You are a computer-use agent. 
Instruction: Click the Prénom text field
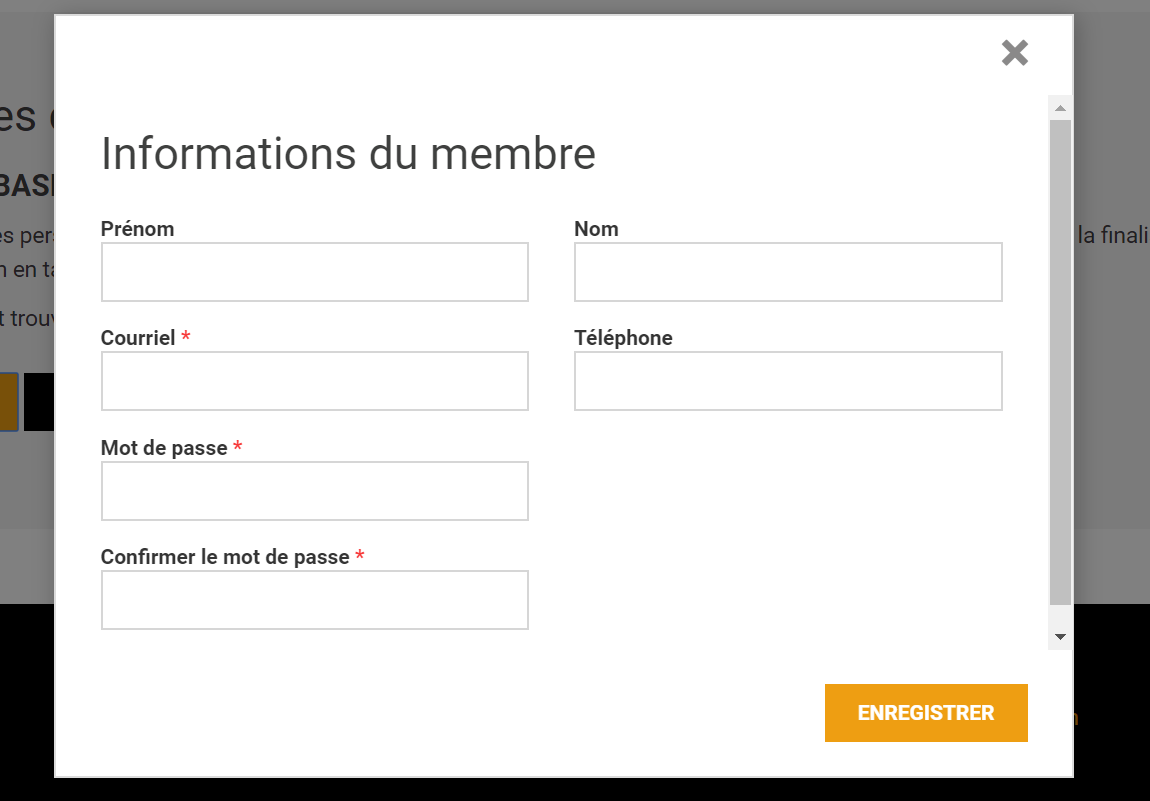click(314, 272)
